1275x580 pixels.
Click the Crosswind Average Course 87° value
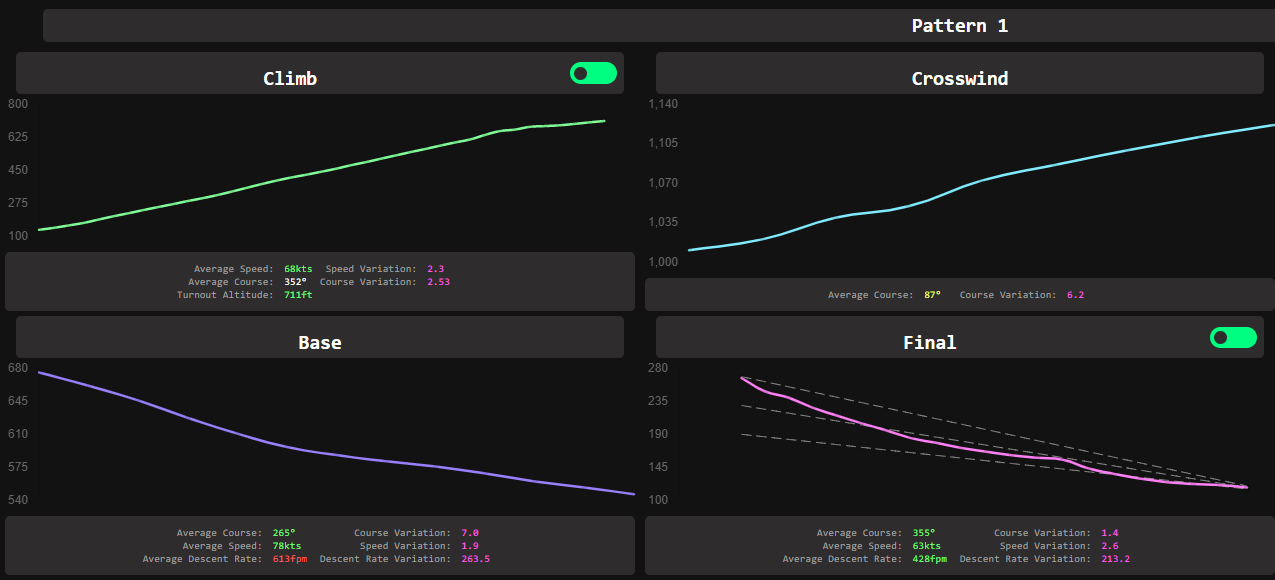click(x=930, y=295)
